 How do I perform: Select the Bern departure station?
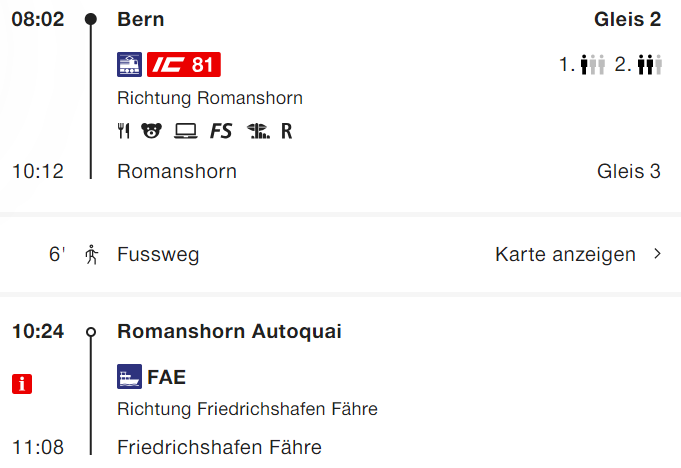click(x=141, y=19)
